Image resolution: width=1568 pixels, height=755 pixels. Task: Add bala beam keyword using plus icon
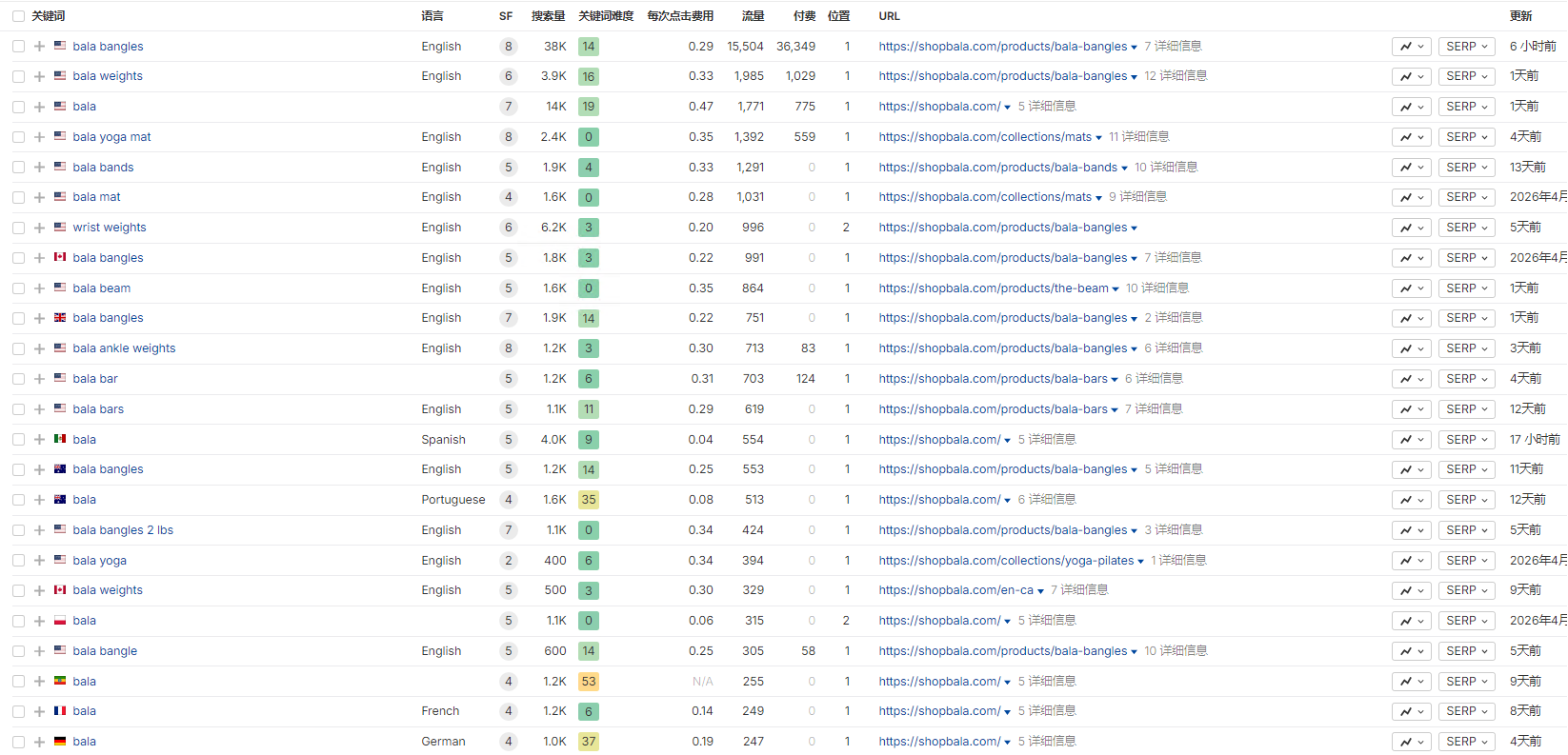pyautogui.click(x=39, y=288)
